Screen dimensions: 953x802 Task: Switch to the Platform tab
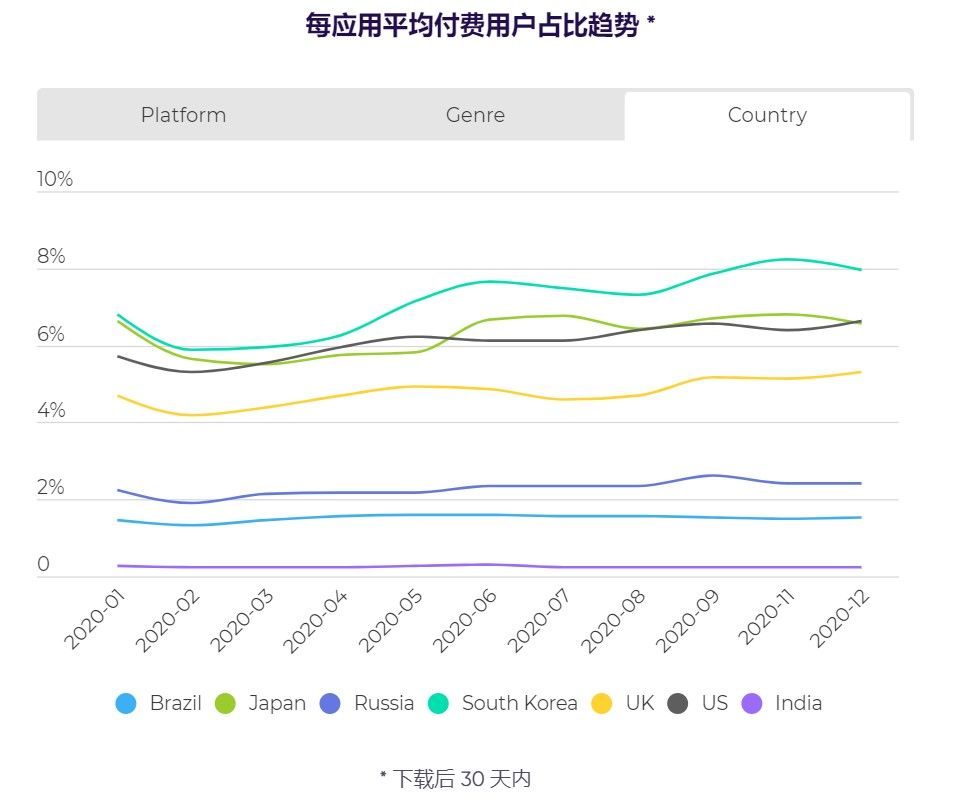184,115
